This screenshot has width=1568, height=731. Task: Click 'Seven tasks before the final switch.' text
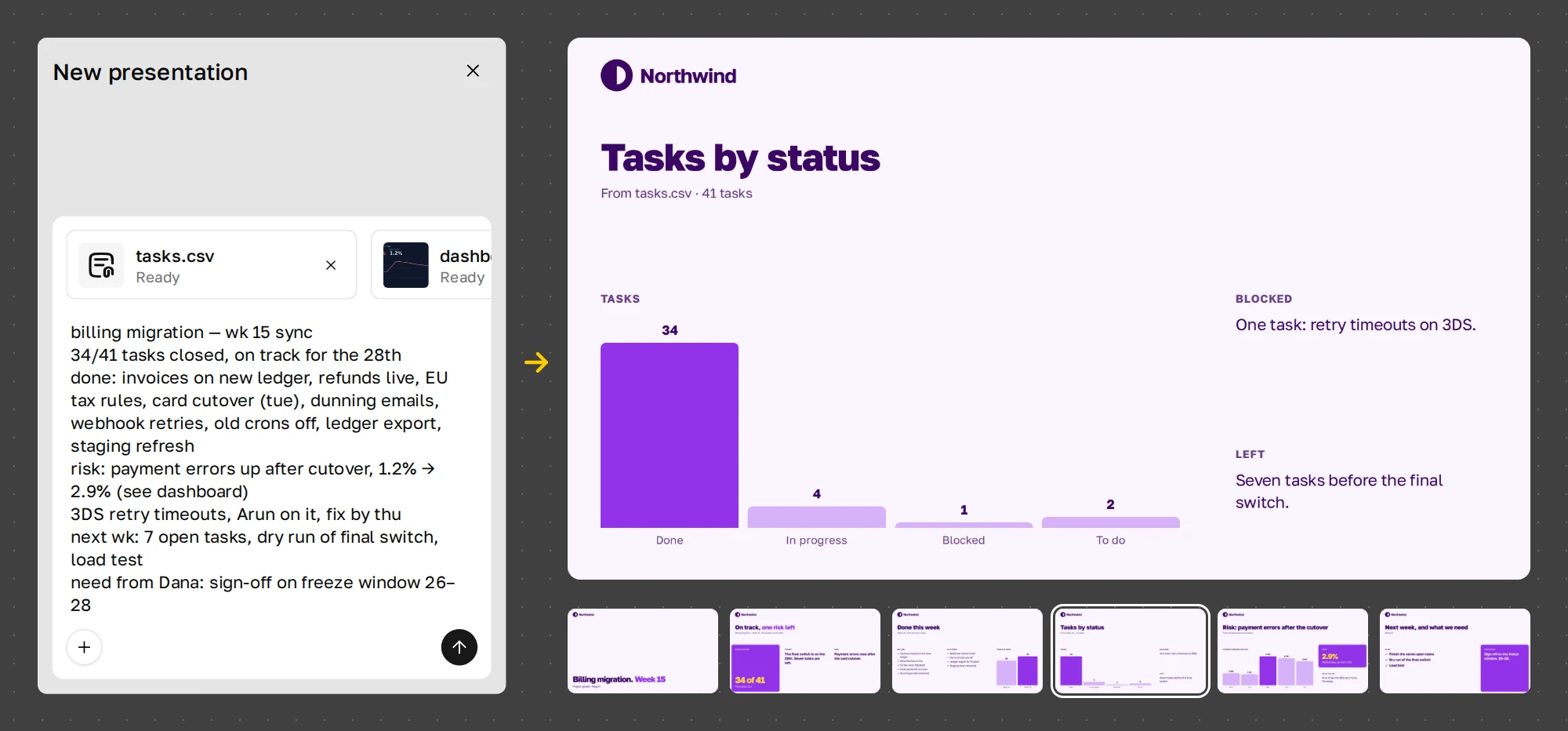[1339, 491]
